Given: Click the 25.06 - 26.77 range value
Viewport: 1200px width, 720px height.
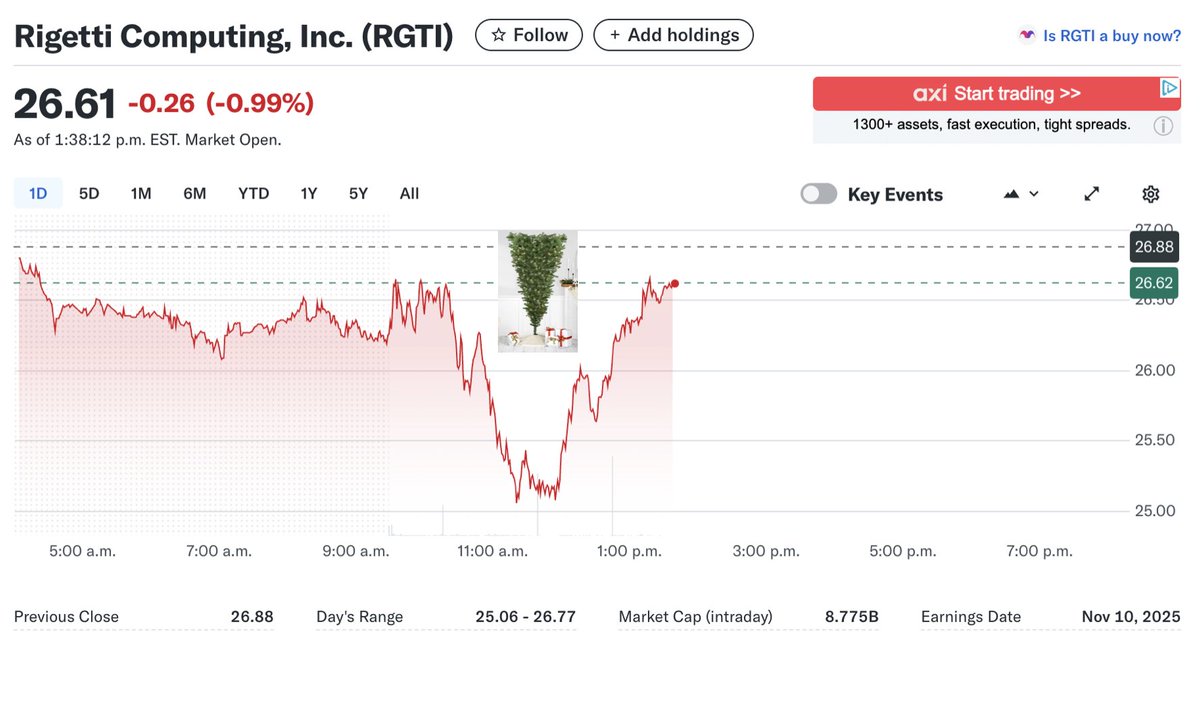Looking at the screenshot, I should [x=526, y=617].
